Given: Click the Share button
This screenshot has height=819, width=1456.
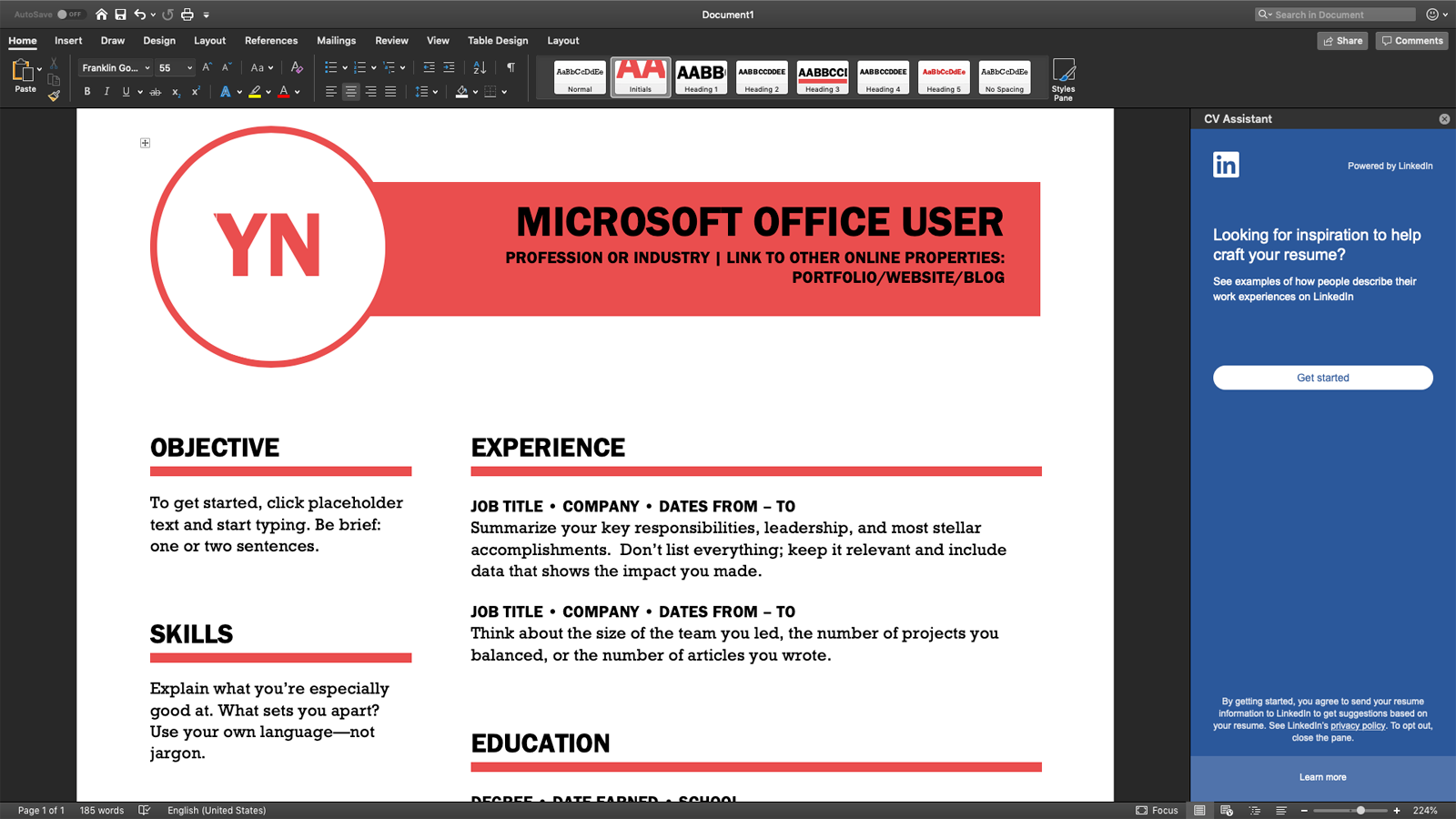Looking at the screenshot, I should (1342, 41).
